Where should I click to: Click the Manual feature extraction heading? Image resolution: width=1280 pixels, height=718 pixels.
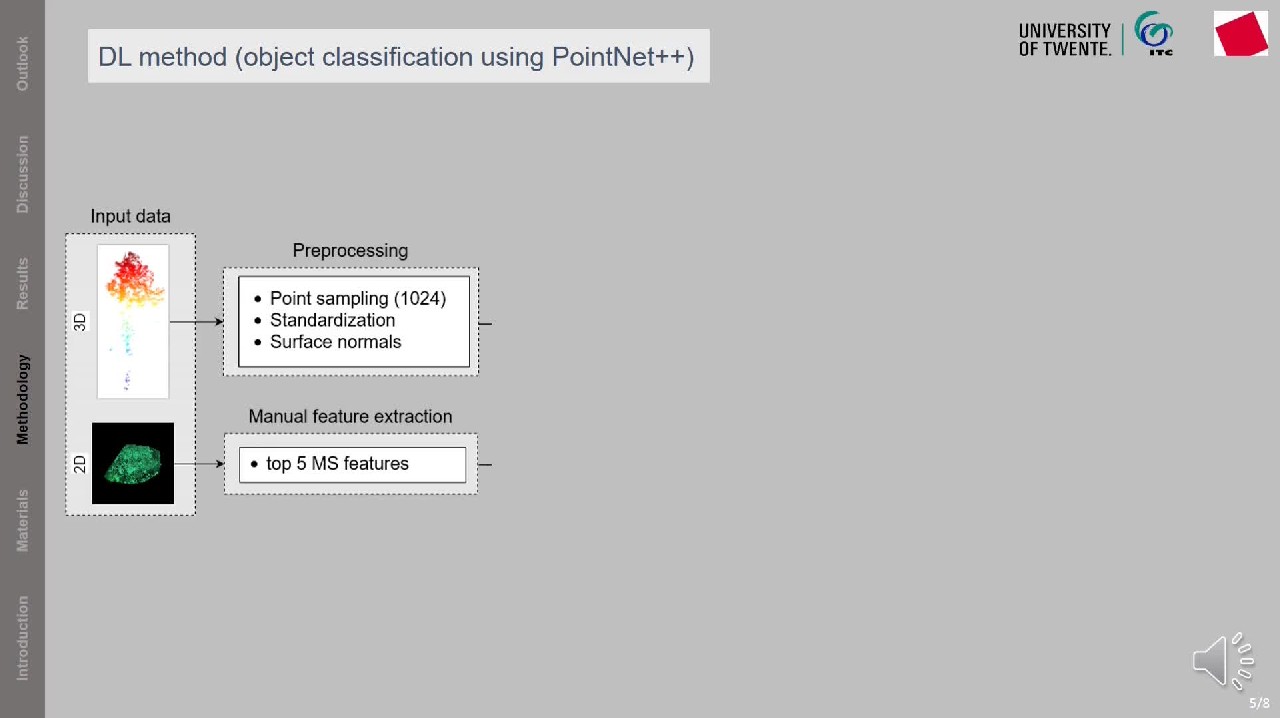click(x=350, y=416)
